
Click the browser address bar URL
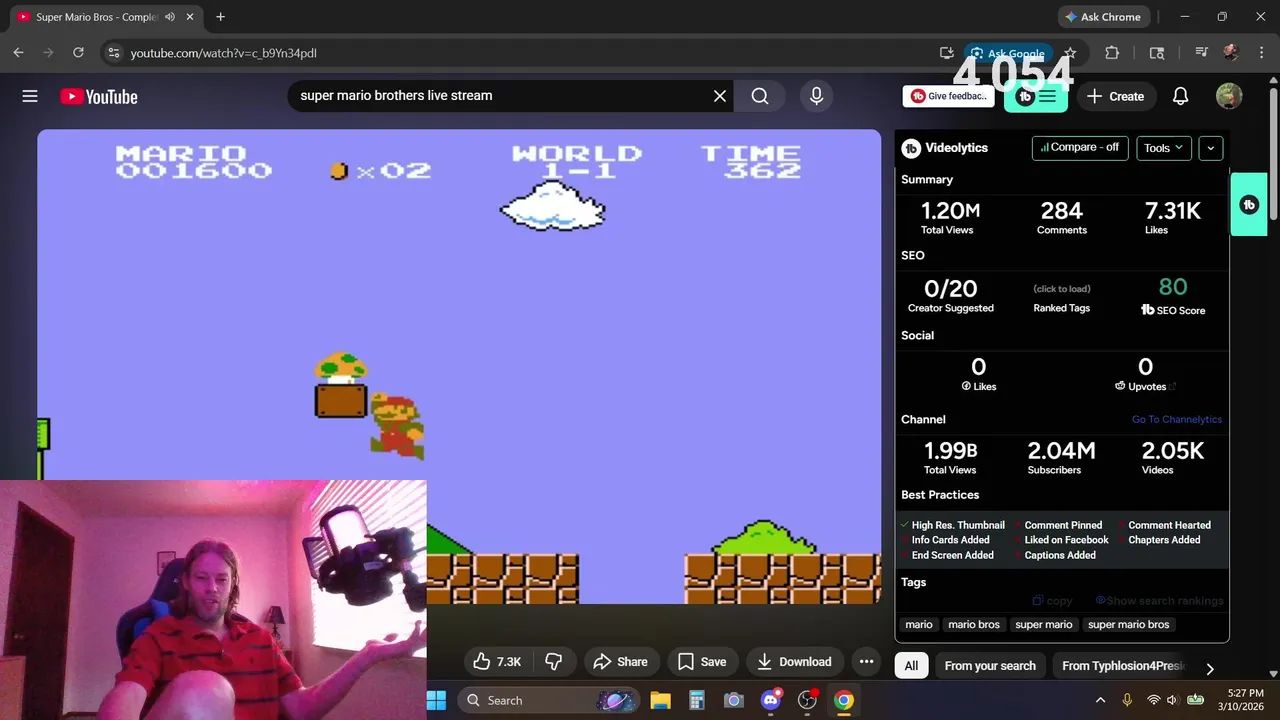(x=224, y=53)
